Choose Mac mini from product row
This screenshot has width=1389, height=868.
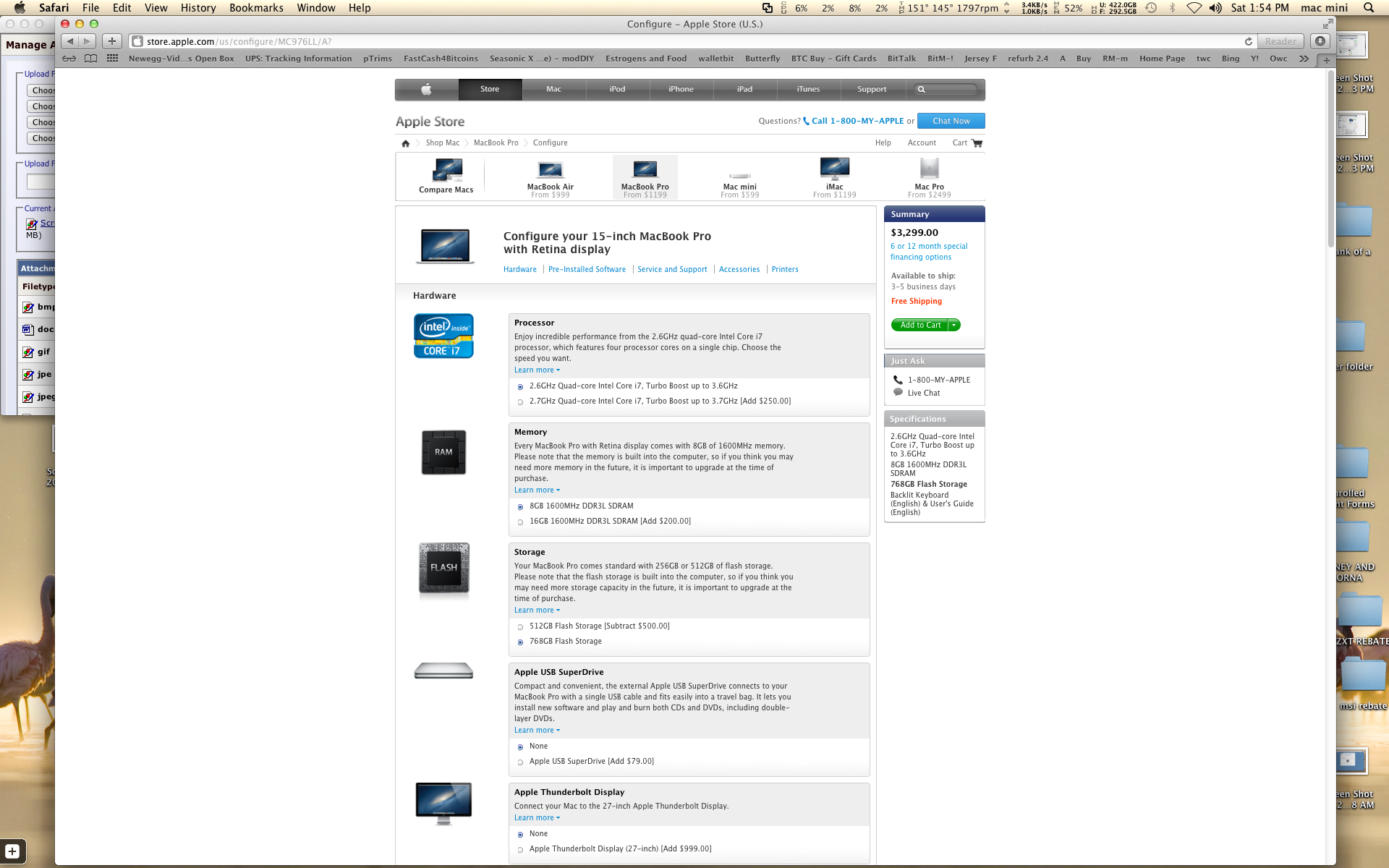[x=739, y=184]
